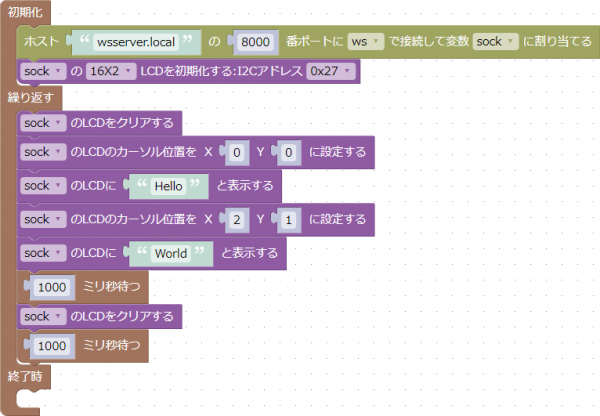Edit the 8000 port number field

click(255, 42)
